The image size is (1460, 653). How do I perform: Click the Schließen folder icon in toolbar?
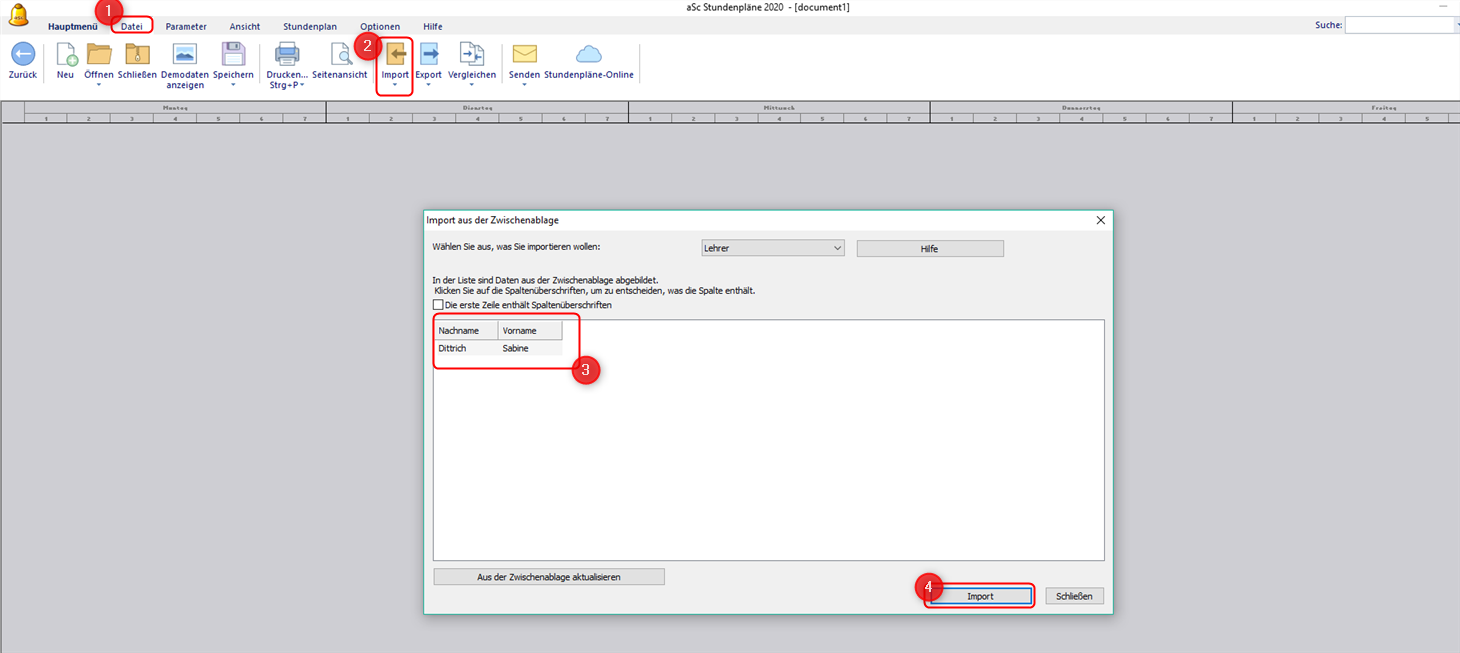click(137, 54)
